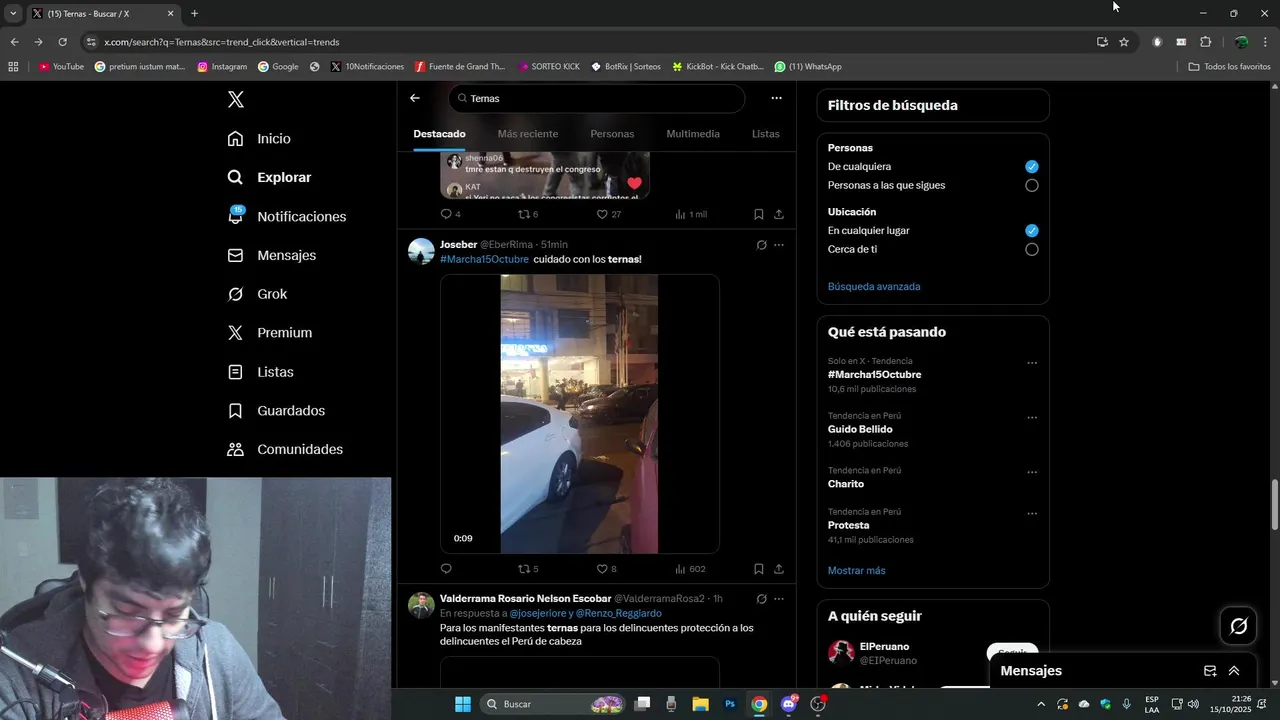Viewport: 1280px width, 720px height.
Task: Click Mostrar más under trends
Action: (x=857, y=571)
